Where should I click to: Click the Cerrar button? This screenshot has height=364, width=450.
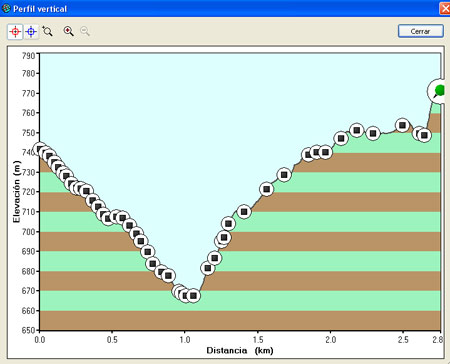point(420,31)
